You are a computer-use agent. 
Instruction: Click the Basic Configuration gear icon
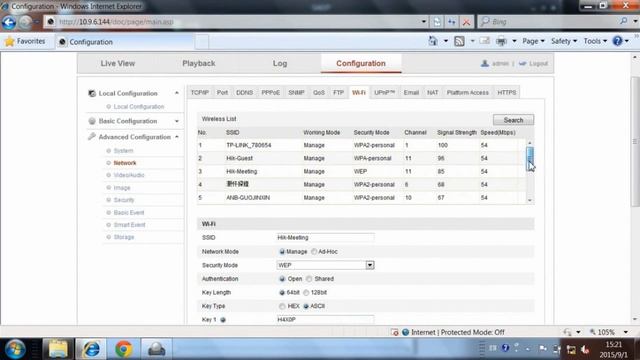[92, 121]
